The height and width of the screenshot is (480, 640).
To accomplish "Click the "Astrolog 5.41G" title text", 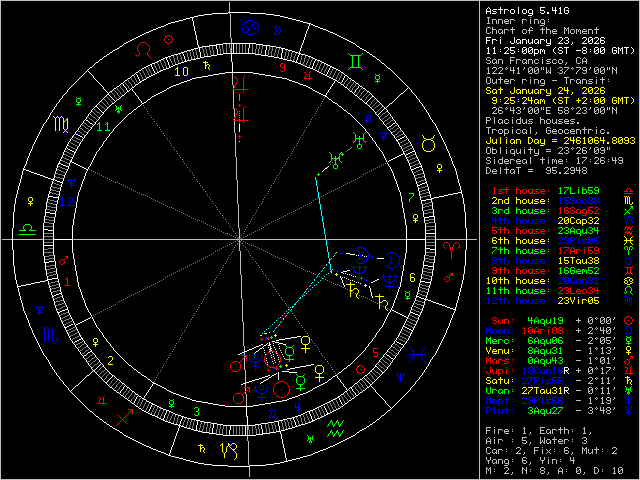I will (526, 10).
